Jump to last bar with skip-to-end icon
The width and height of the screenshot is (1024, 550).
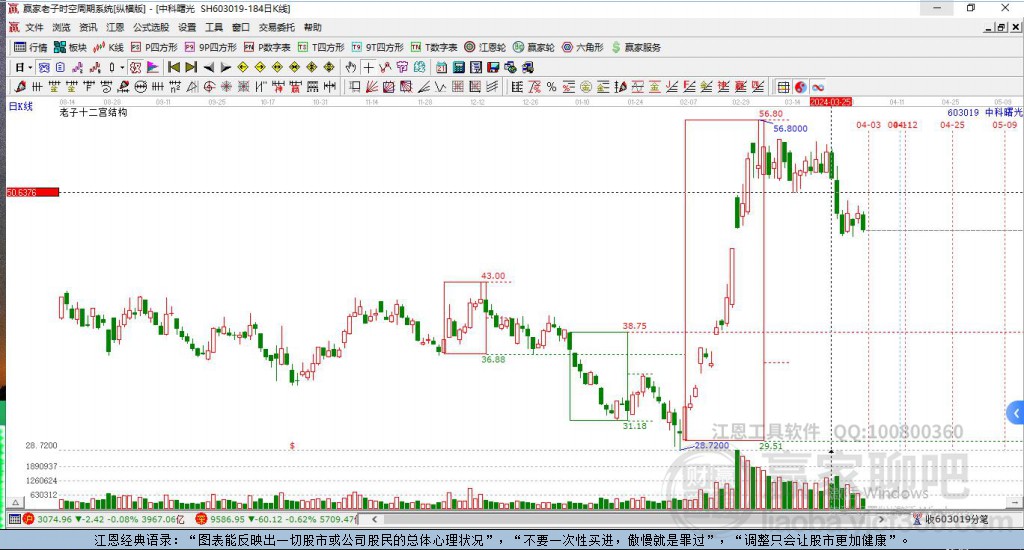point(191,67)
